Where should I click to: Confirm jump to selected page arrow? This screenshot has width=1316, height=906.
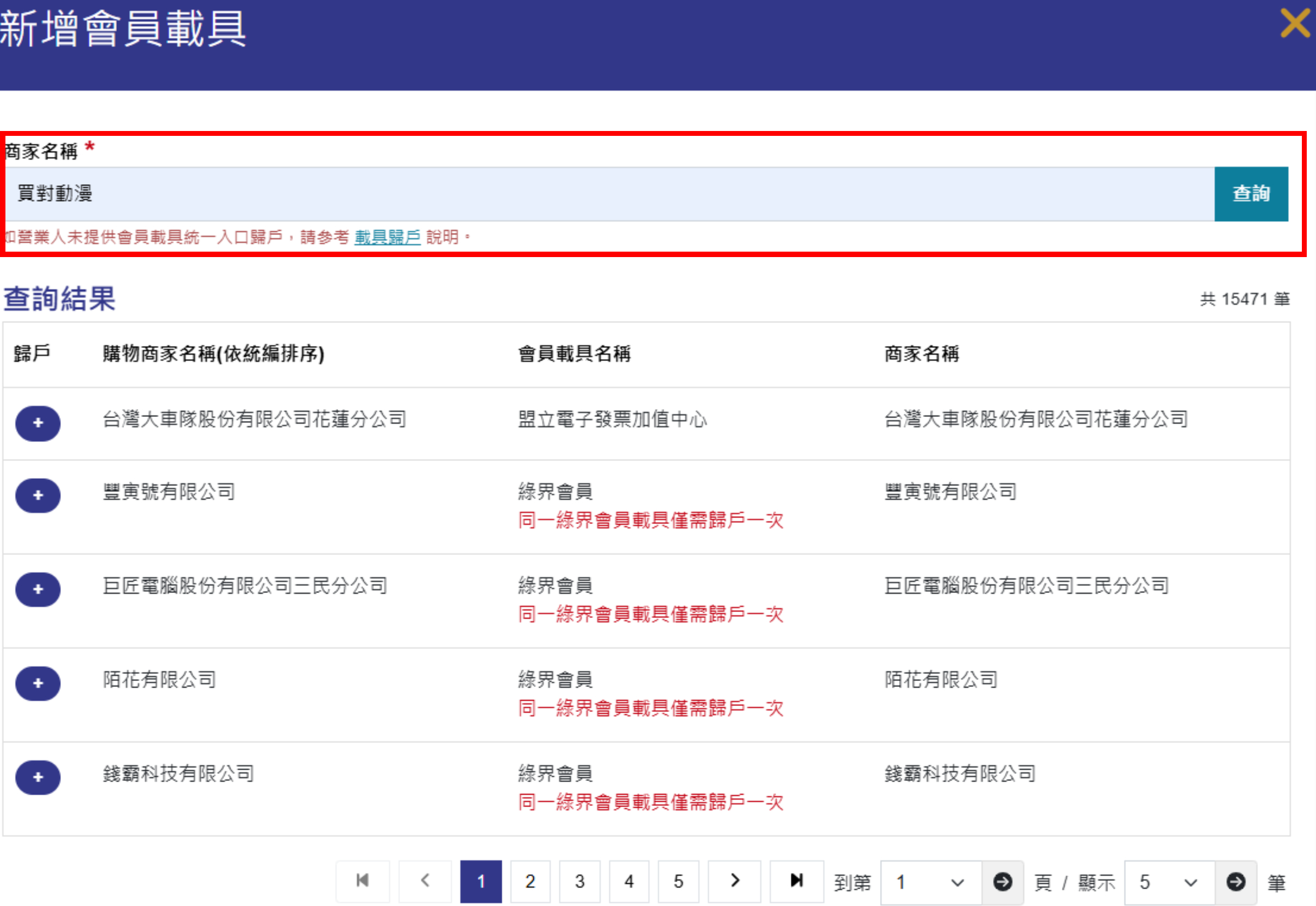pos(1002,882)
